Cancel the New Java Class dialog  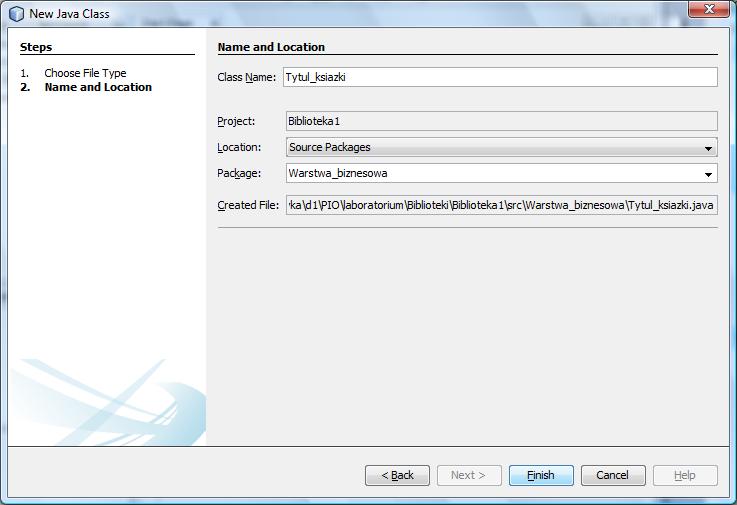pyautogui.click(x=613, y=475)
